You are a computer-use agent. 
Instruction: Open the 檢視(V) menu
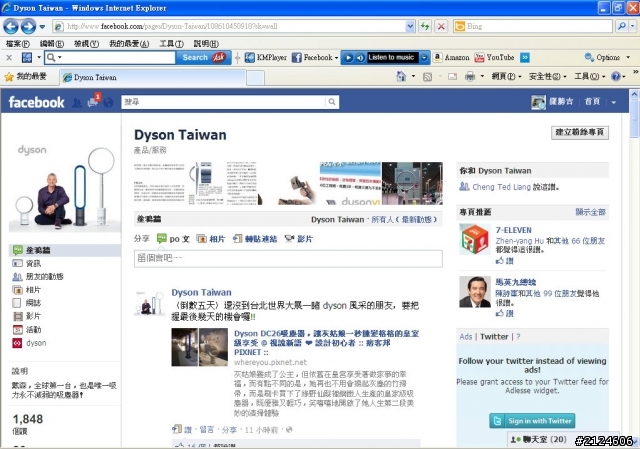point(86,44)
